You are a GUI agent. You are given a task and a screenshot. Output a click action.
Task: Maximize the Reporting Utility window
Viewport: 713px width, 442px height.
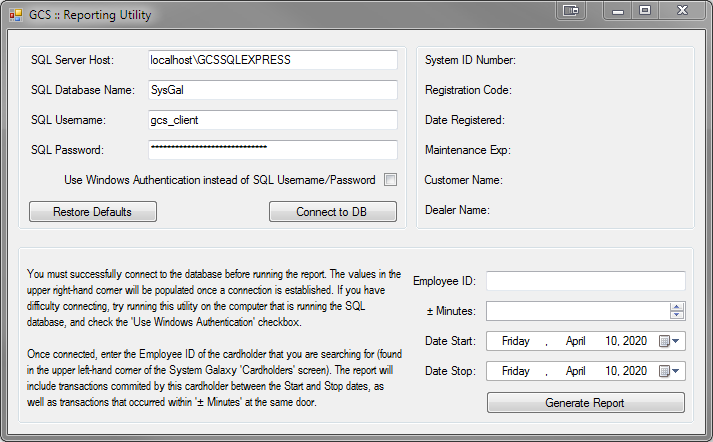point(645,10)
